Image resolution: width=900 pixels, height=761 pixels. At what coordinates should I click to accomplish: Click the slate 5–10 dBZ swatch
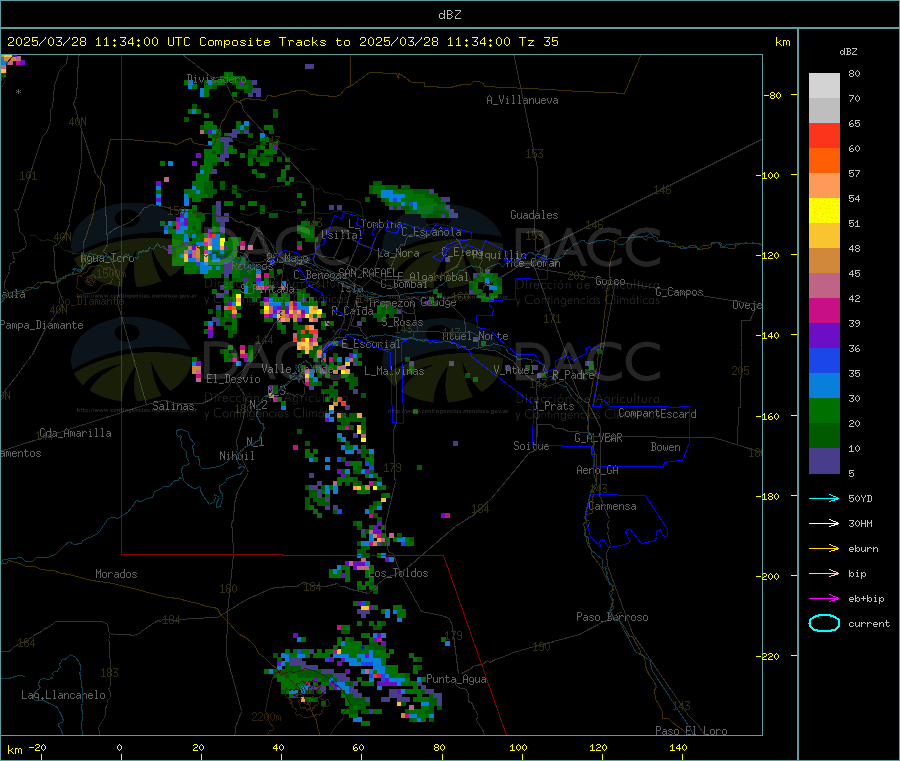pyautogui.click(x=824, y=461)
